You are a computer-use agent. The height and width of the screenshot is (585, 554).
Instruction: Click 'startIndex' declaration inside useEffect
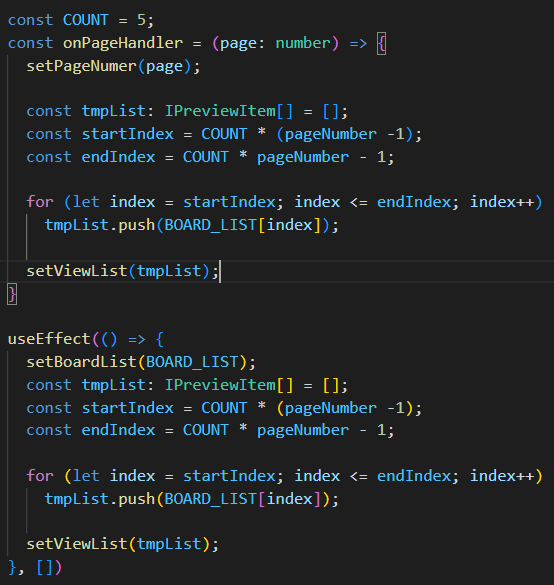pos(128,408)
